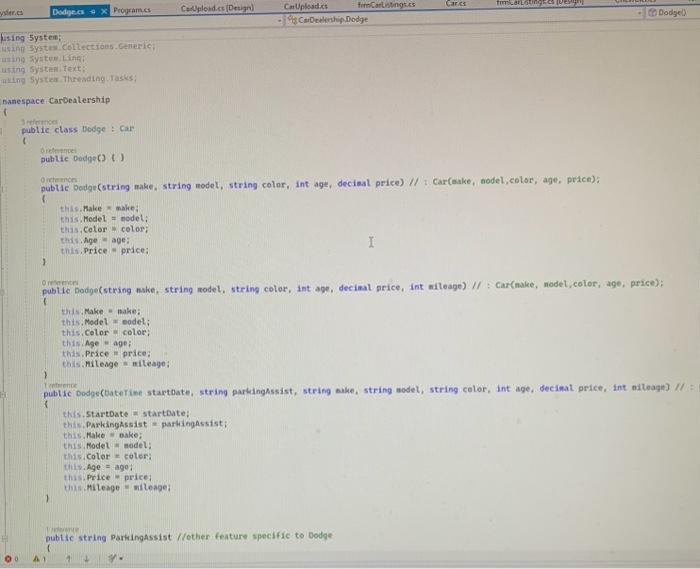Click the class icon beside CarDealership.Dodge

tap(292, 20)
